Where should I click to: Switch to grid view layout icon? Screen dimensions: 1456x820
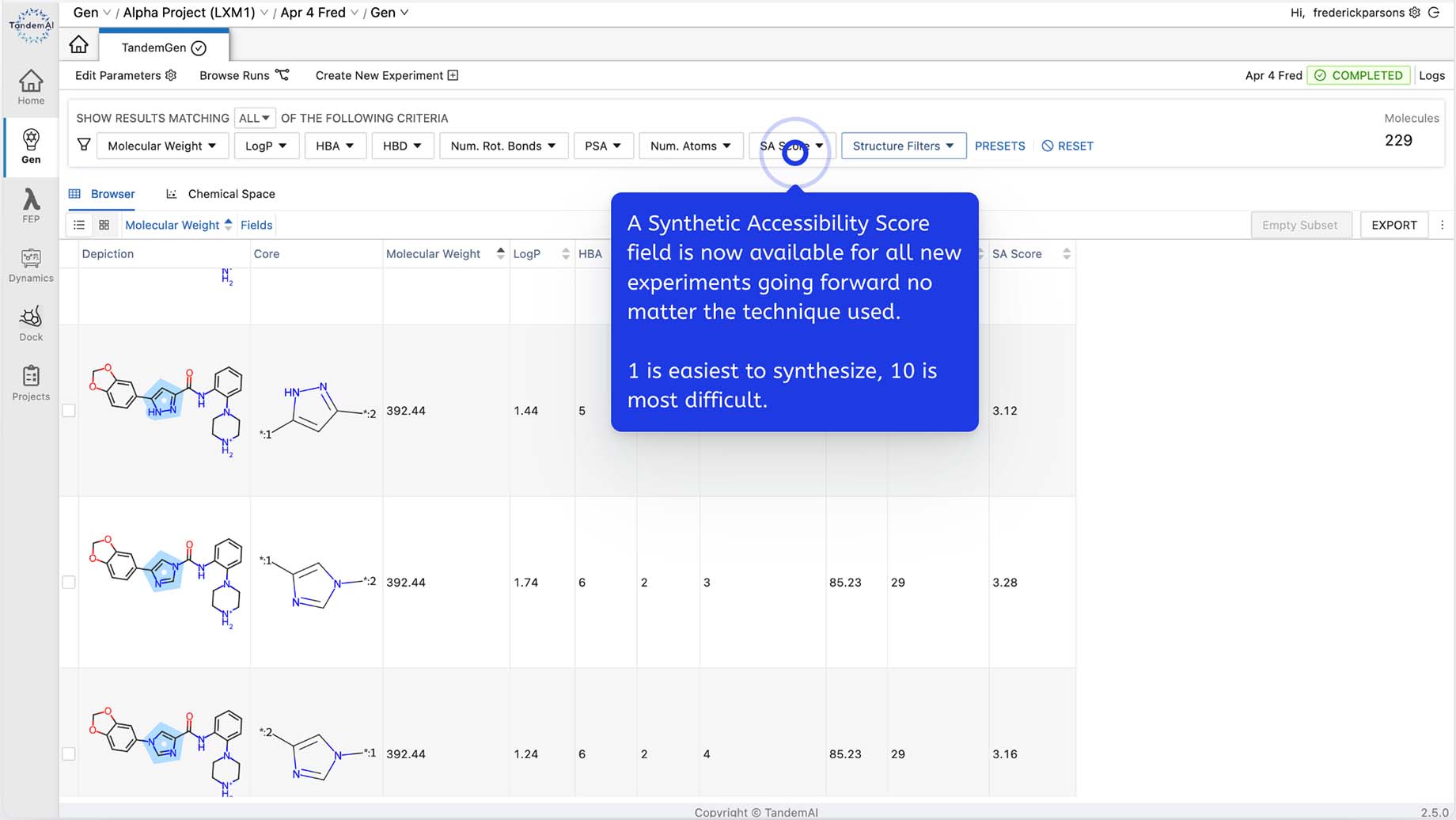(x=104, y=226)
